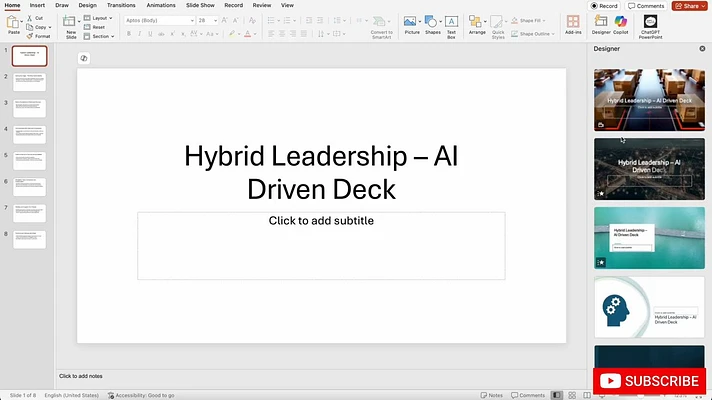Toggle the Comments pane in status bar
This screenshot has height=400, width=712.
point(528,395)
